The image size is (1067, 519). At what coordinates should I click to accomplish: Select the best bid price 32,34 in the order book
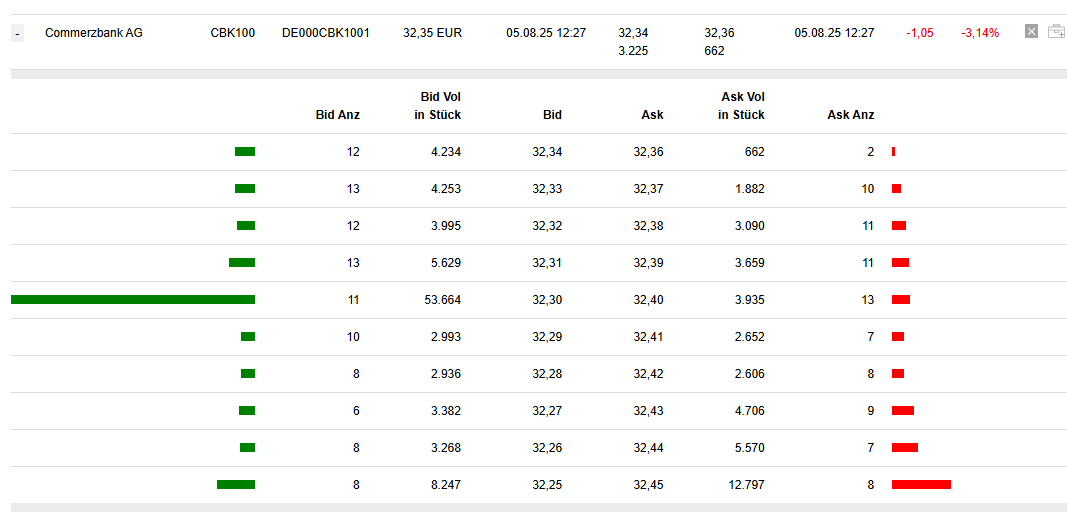547,152
